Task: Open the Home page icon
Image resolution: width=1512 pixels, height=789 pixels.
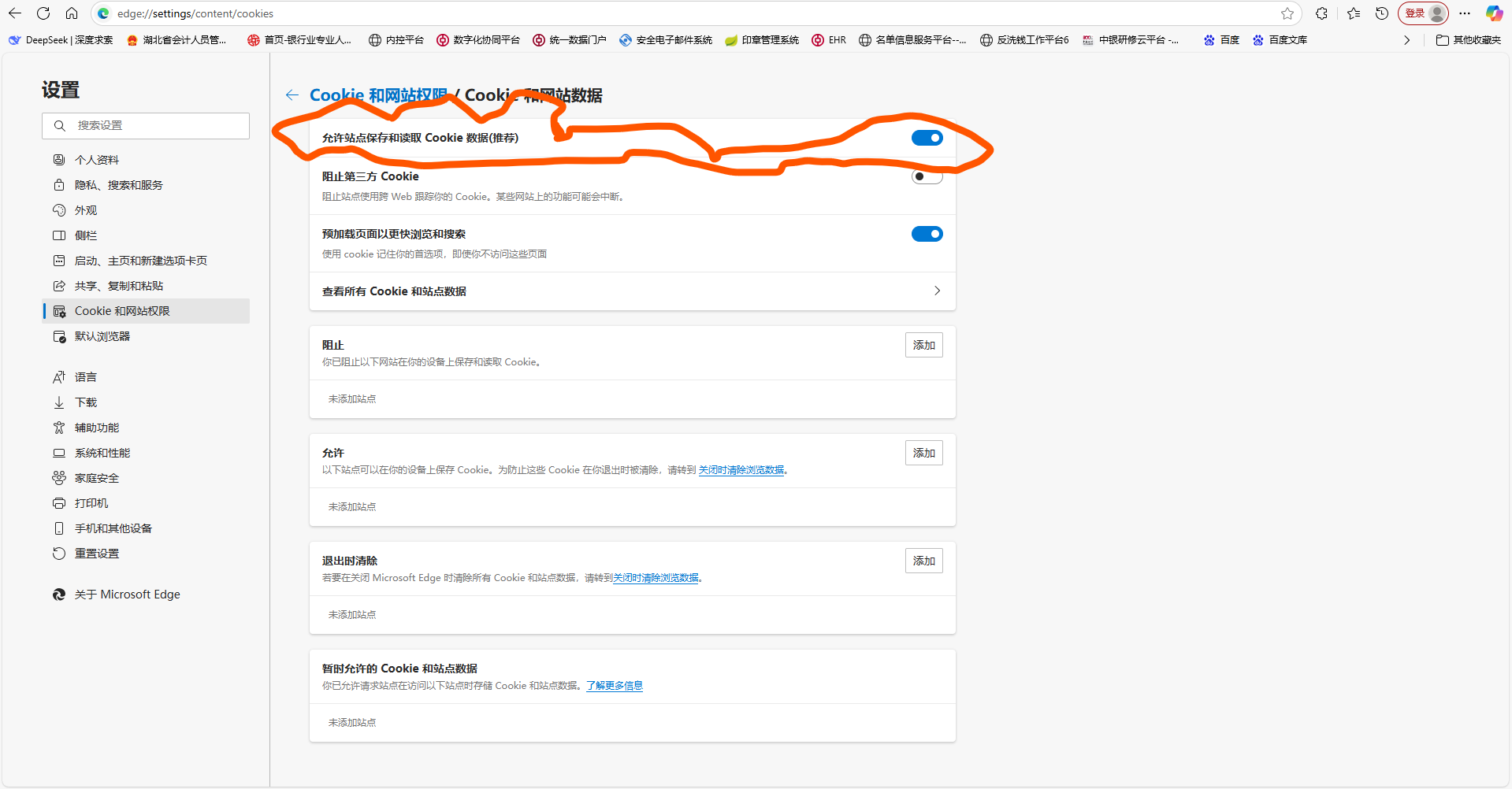Action: (x=72, y=13)
